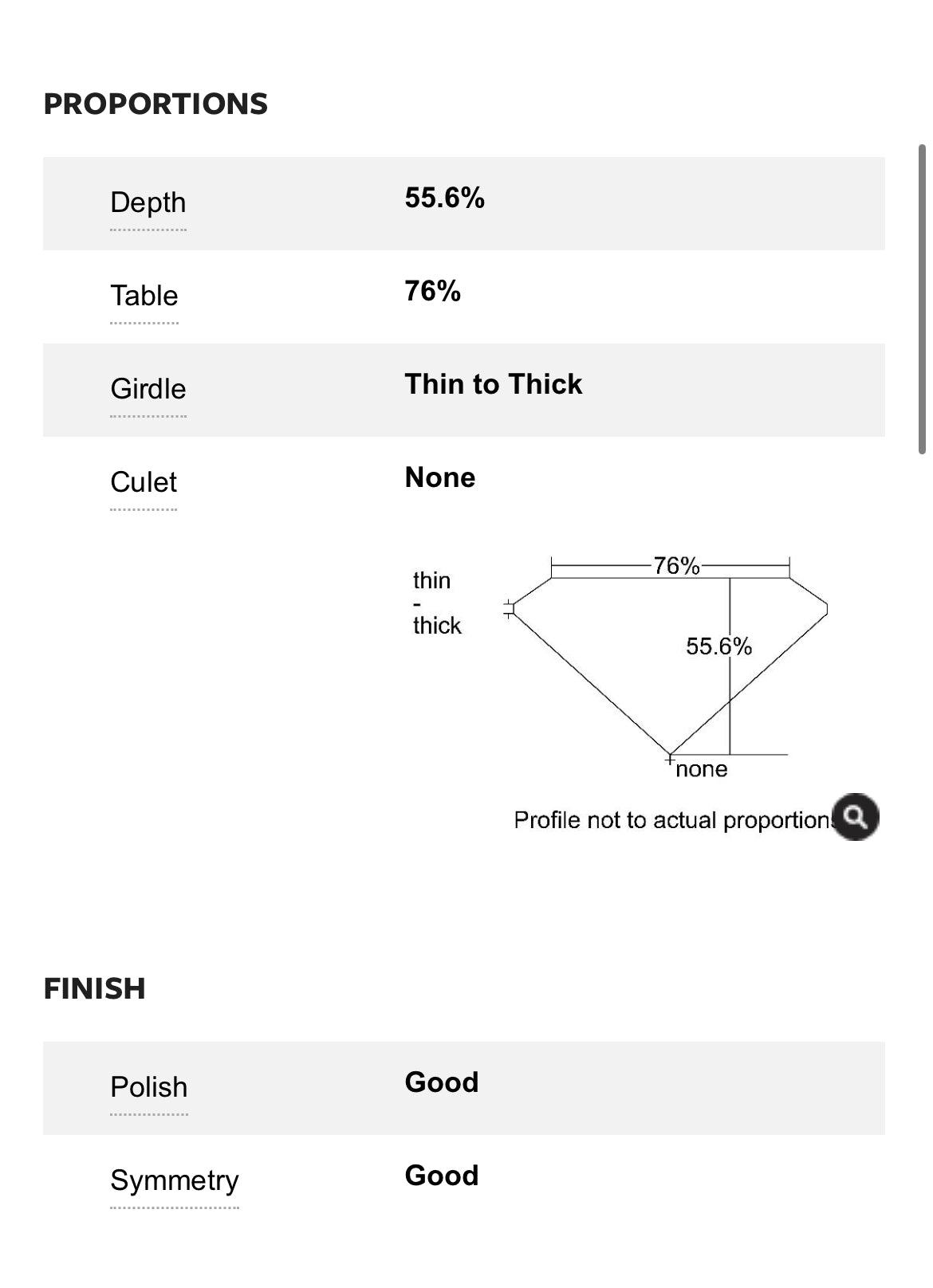
Task: Click the Thin to Thick girdle value
Action: (494, 384)
